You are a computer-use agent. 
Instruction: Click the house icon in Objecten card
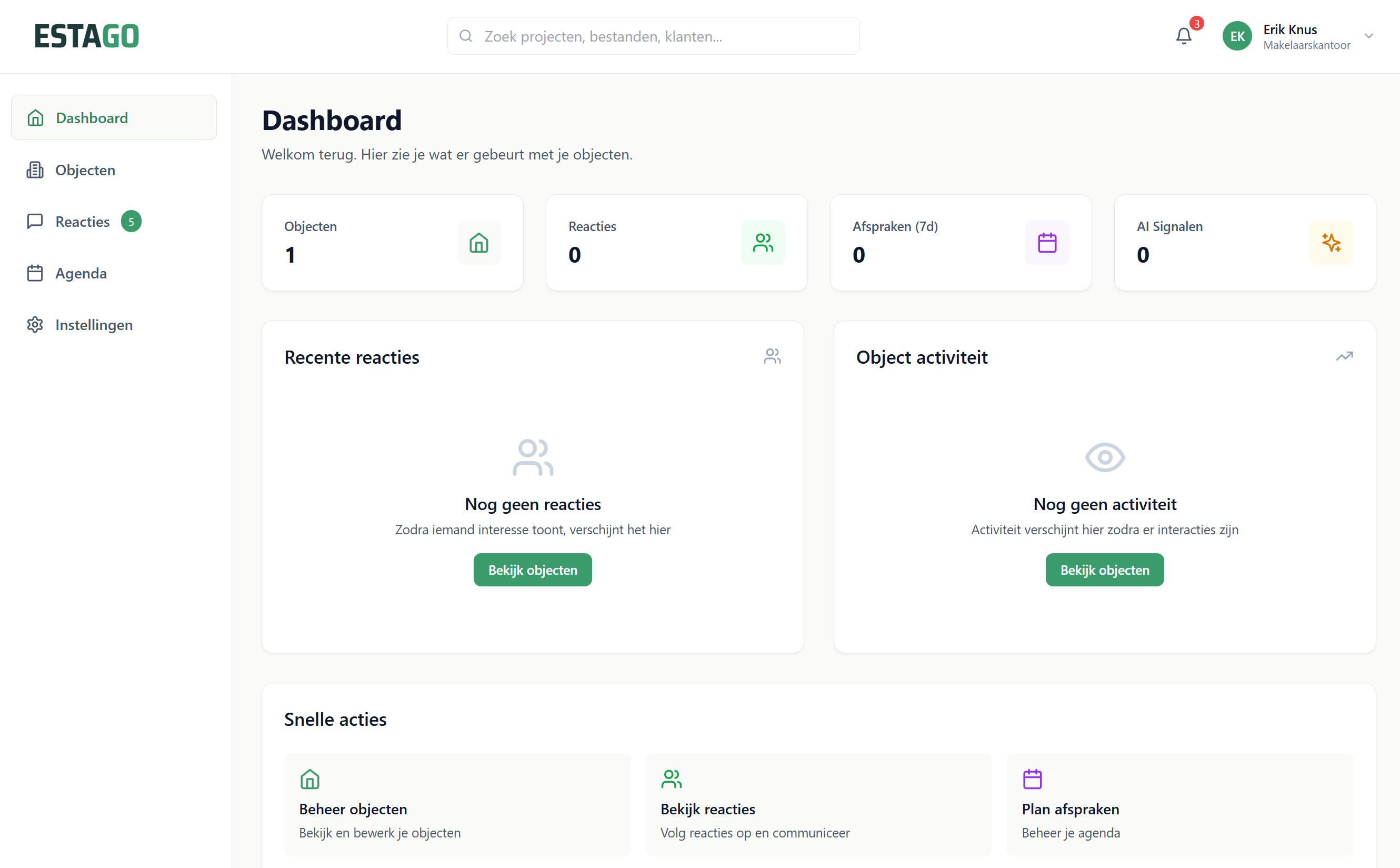(479, 243)
